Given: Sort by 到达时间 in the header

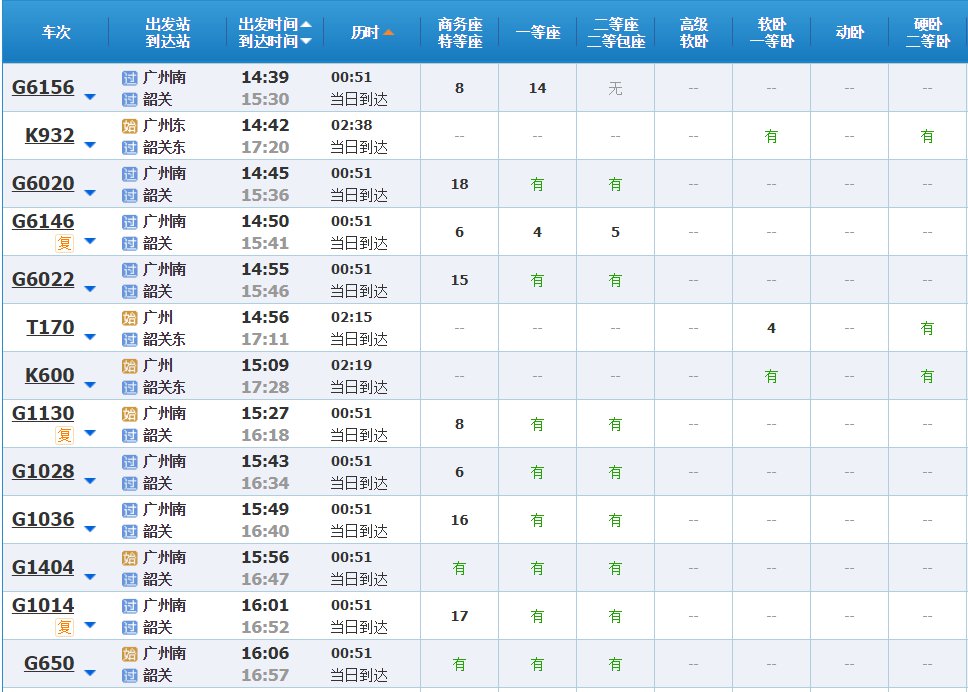Looking at the screenshot, I should coord(275,41).
